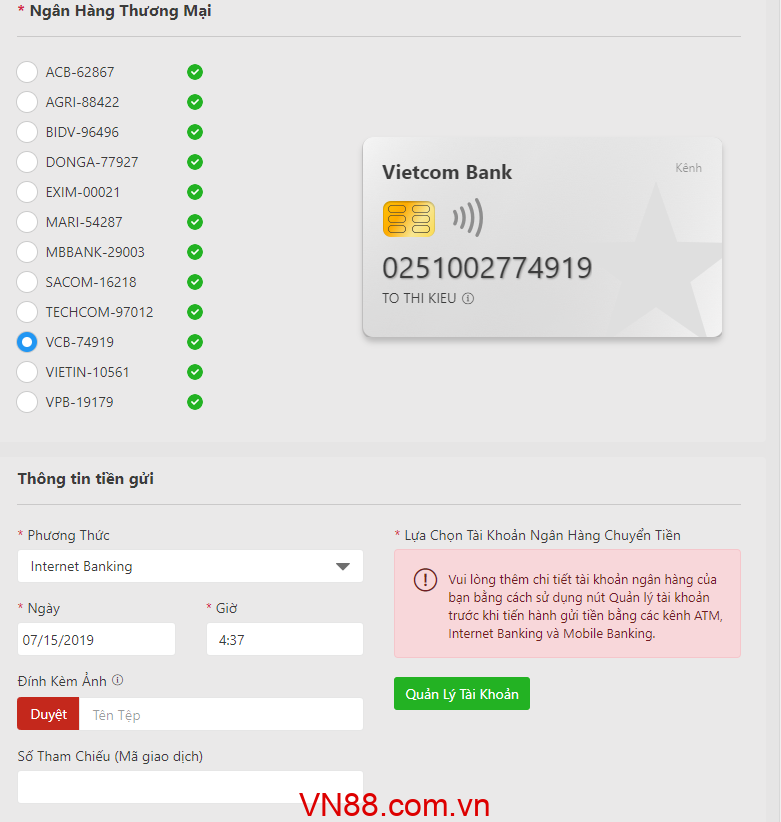Click the Ngày date field 07/15/2019
Viewport: 781px width, 822px height.
(x=96, y=639)
